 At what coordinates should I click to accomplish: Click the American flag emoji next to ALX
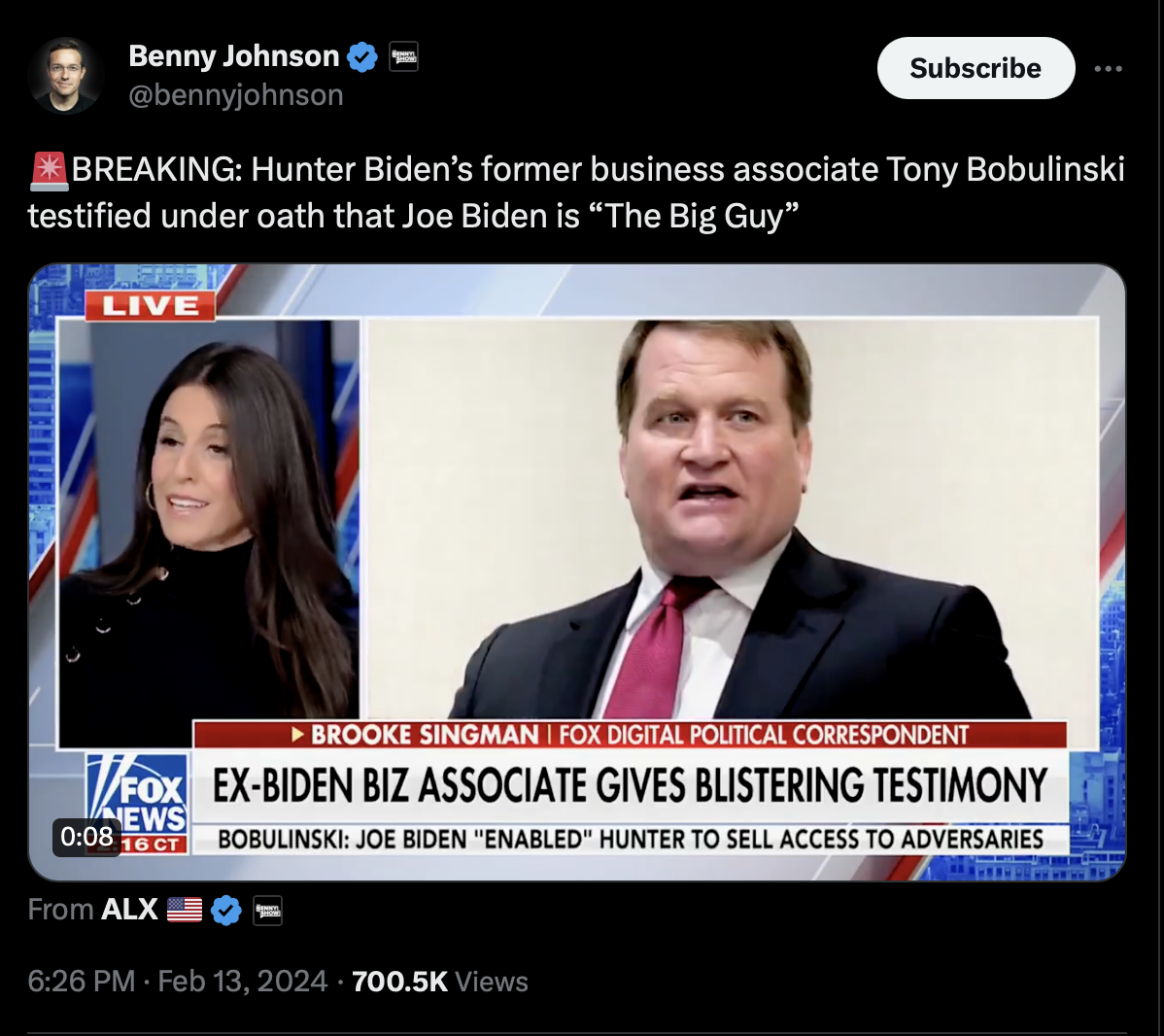coord(185,909)
